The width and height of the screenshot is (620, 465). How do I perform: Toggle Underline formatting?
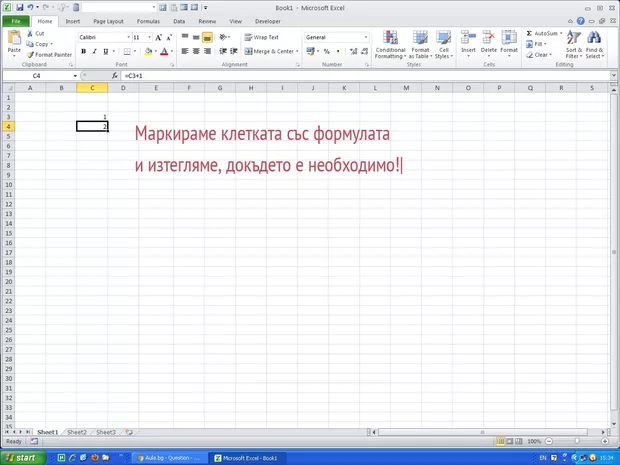click(106, 51)
